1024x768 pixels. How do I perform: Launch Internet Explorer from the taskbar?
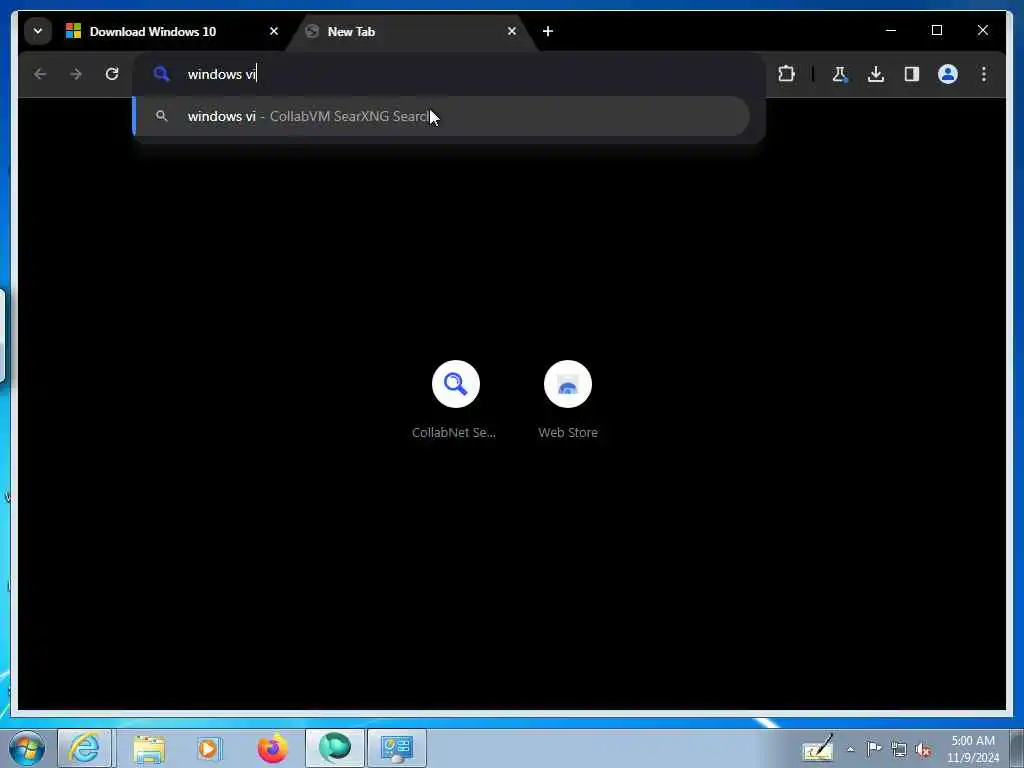[84, 748]
